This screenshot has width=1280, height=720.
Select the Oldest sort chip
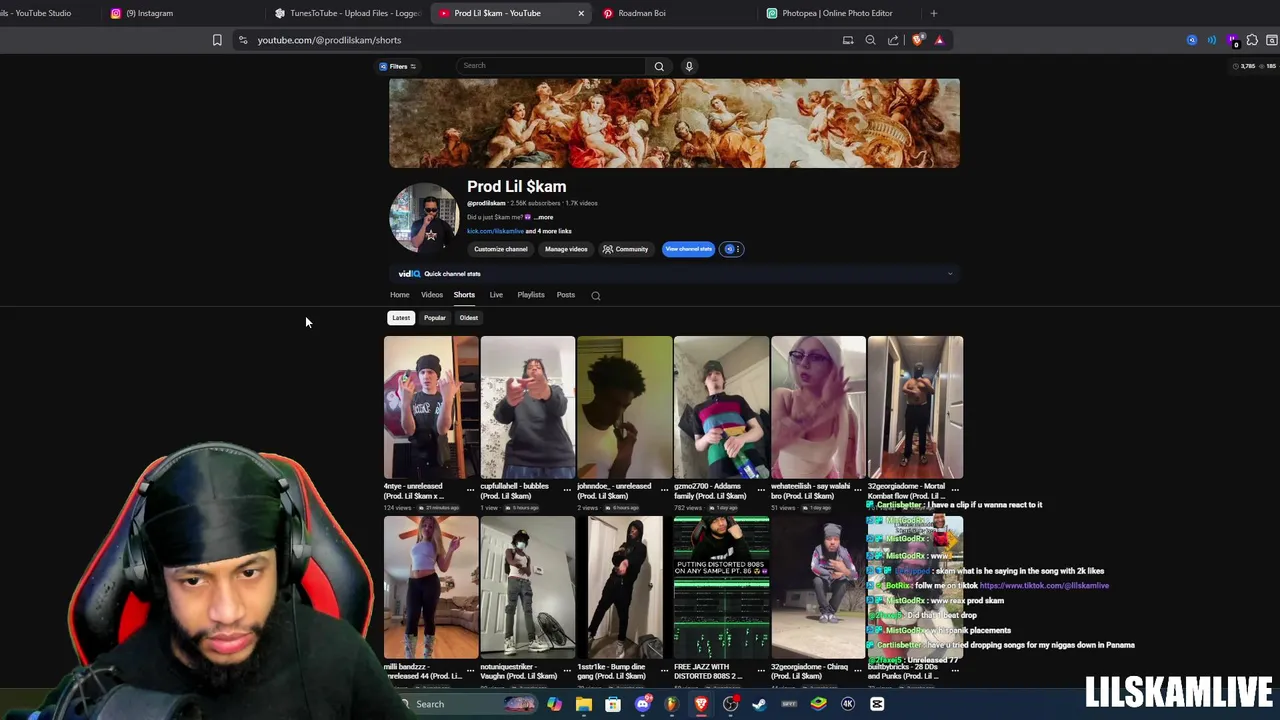point(469,318)
